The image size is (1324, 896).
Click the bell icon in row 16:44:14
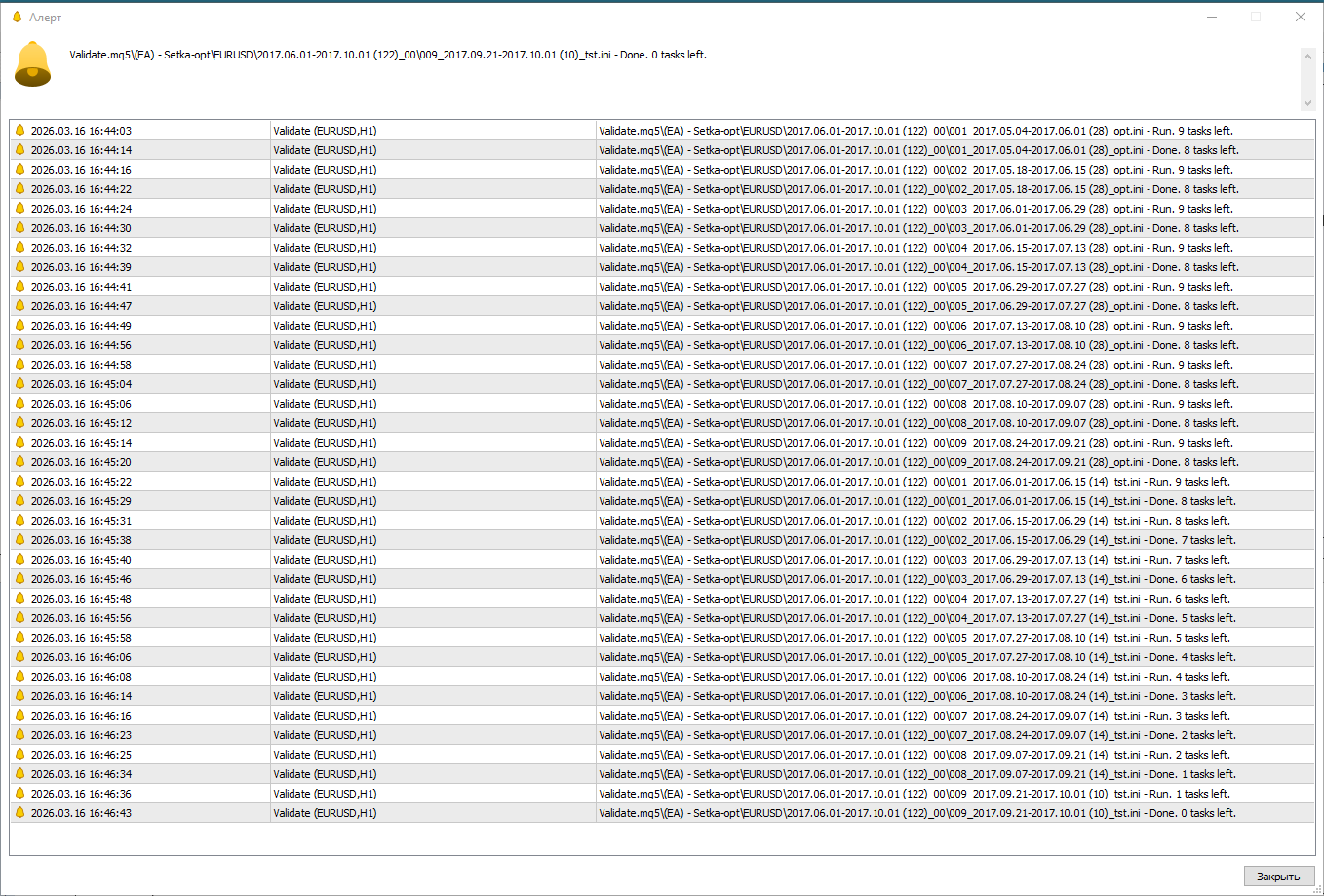(19, 150)
